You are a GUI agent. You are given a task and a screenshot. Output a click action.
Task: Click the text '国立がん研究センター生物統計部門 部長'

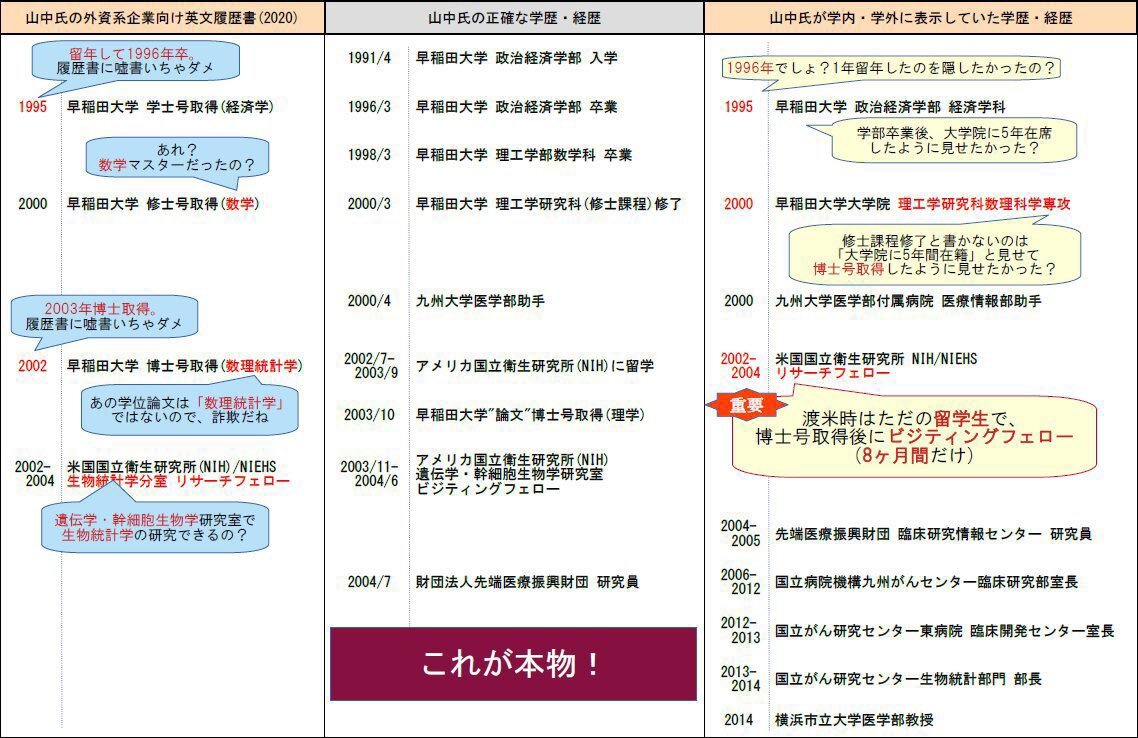pos(909,679)
